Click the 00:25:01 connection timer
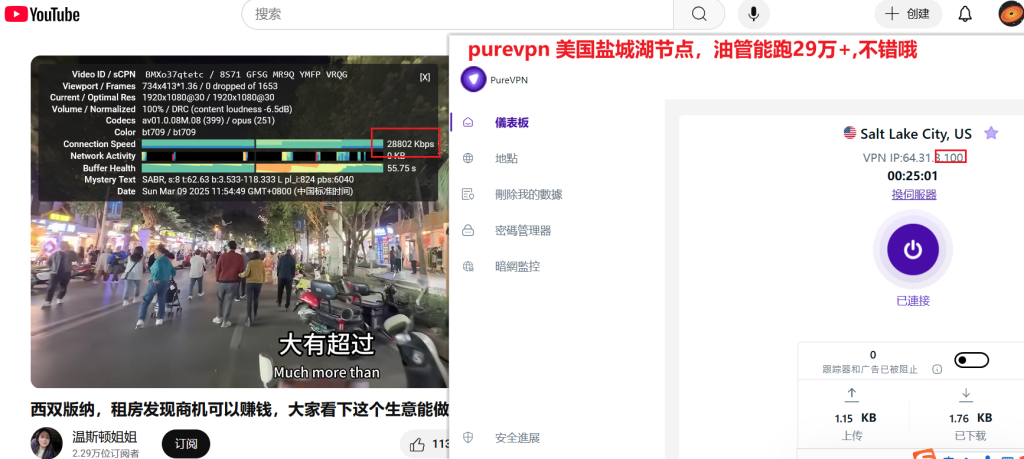Screen dimensions: 1024x459 (x=912, y=176)
